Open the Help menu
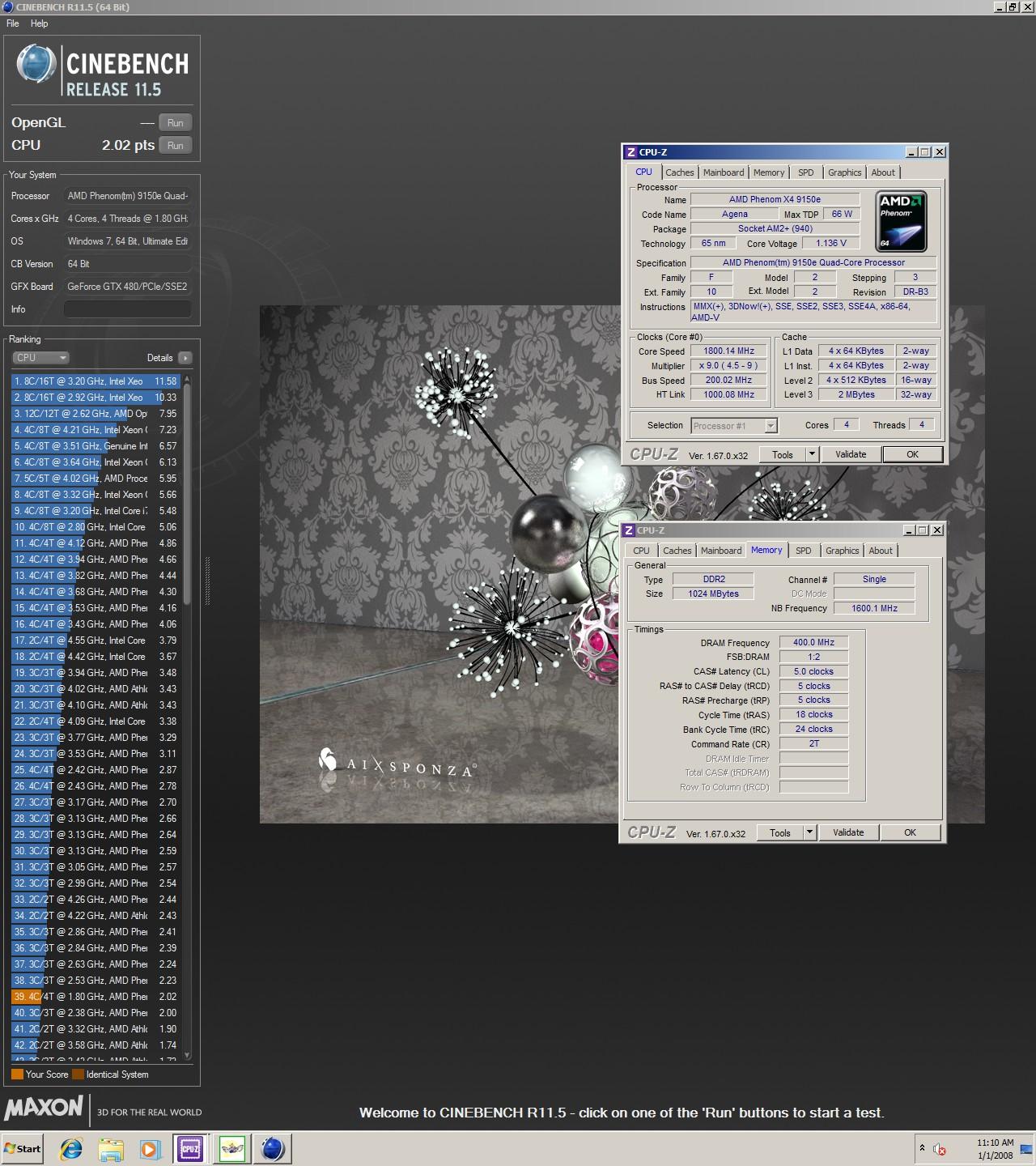The image size is (1036, 1166). coord(39,23)
